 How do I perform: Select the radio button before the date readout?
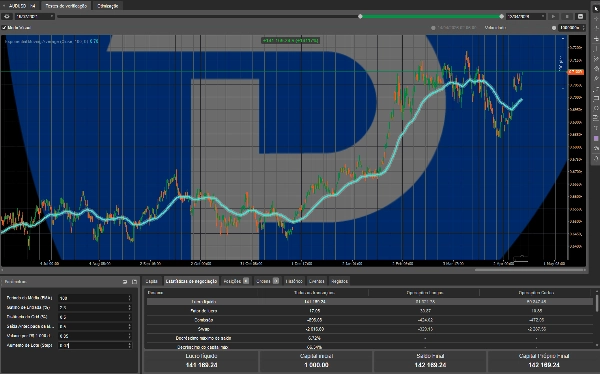[x=433, y=28]
